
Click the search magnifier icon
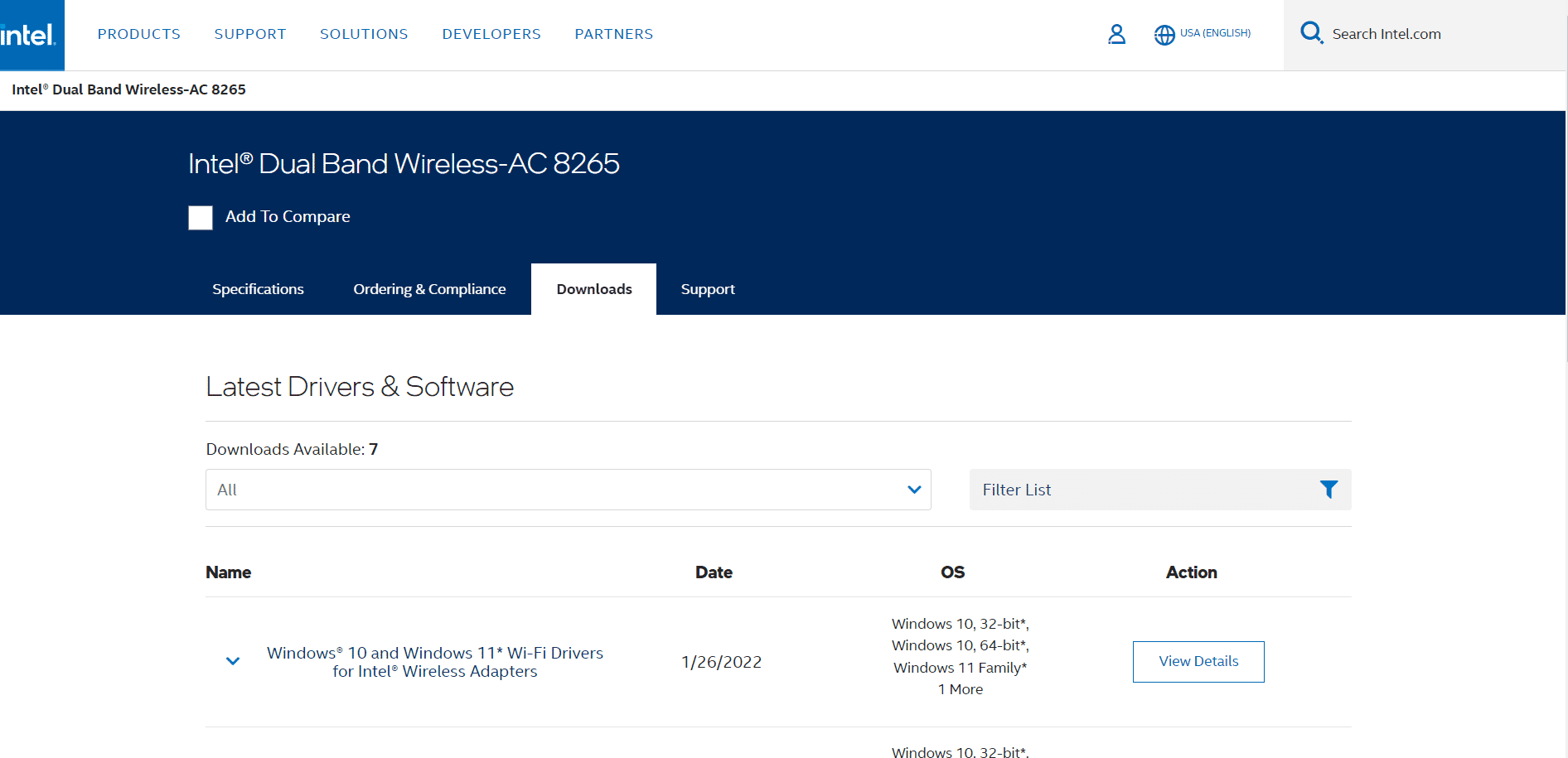(x=1312, y=32)
